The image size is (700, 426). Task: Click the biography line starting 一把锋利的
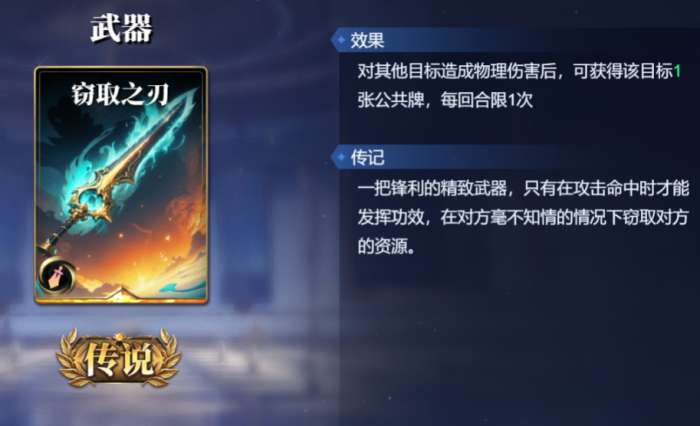coord(523,188)
